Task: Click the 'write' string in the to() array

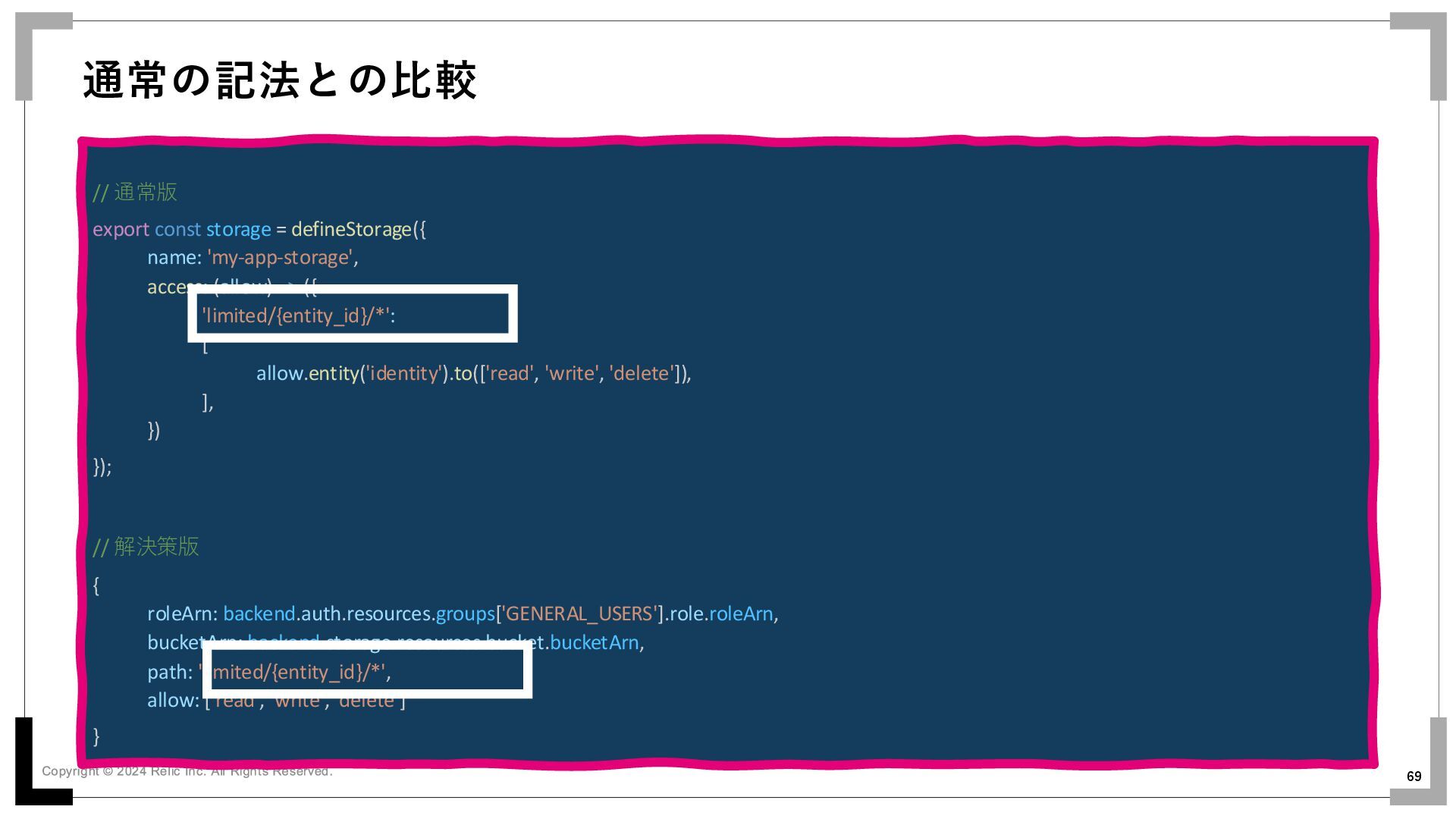Action: click(x=572, y=373)
